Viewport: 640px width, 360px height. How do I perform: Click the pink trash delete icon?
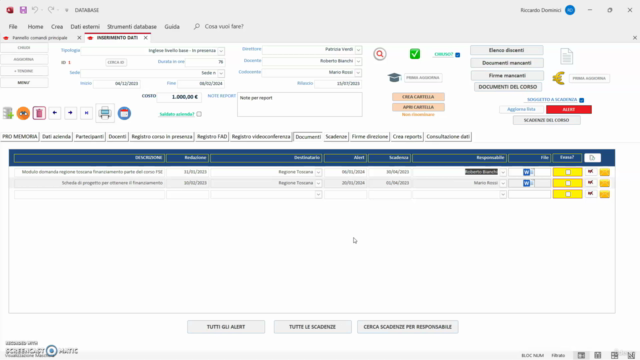pos(39,113)
